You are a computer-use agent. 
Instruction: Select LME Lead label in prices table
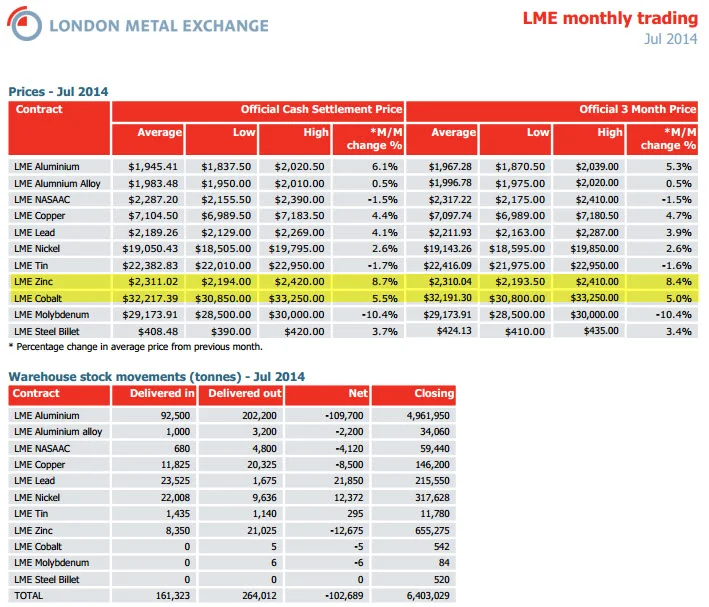(34, 232)
